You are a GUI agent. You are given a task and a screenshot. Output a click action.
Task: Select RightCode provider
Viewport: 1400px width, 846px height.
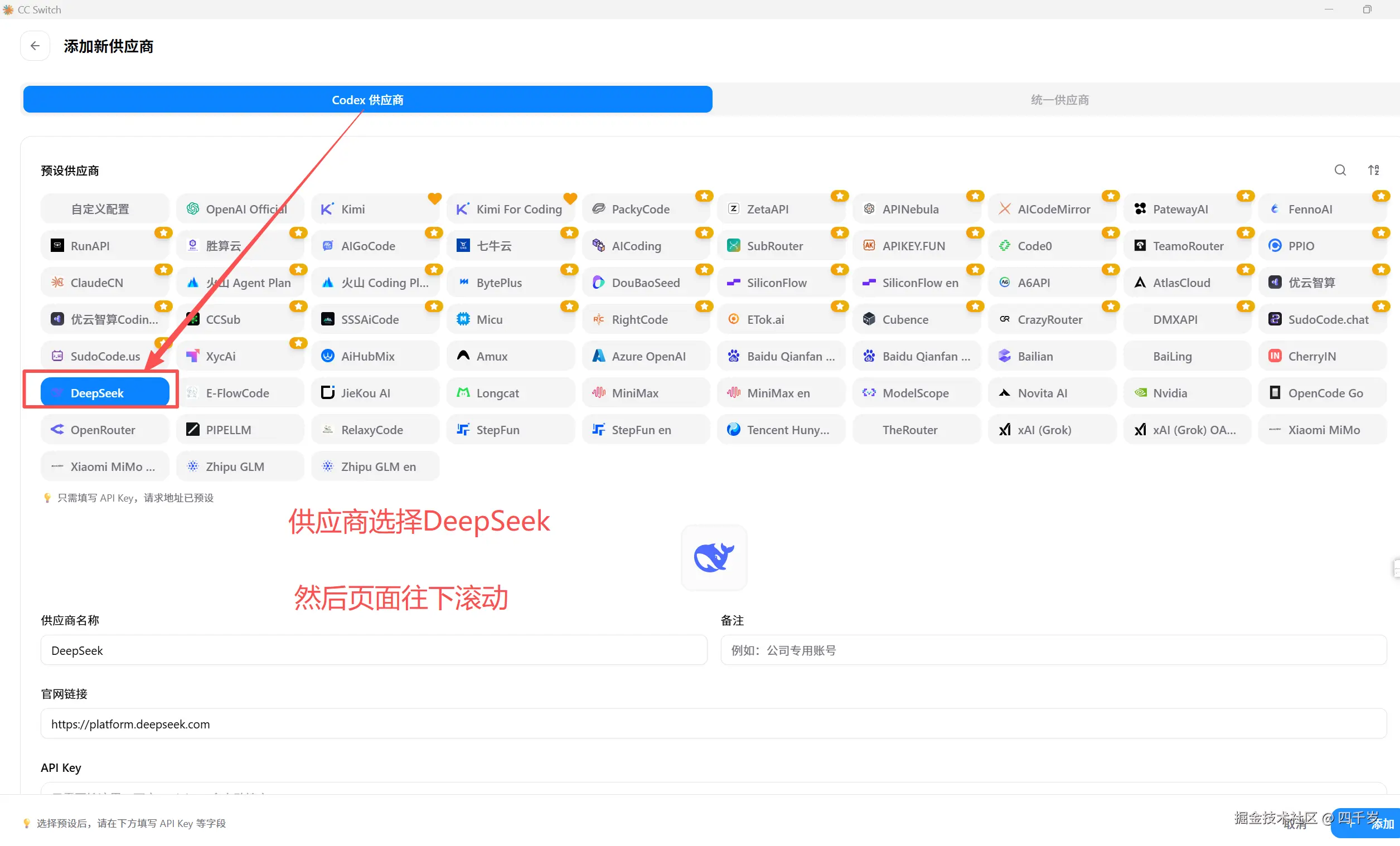(x=646, y=320)
